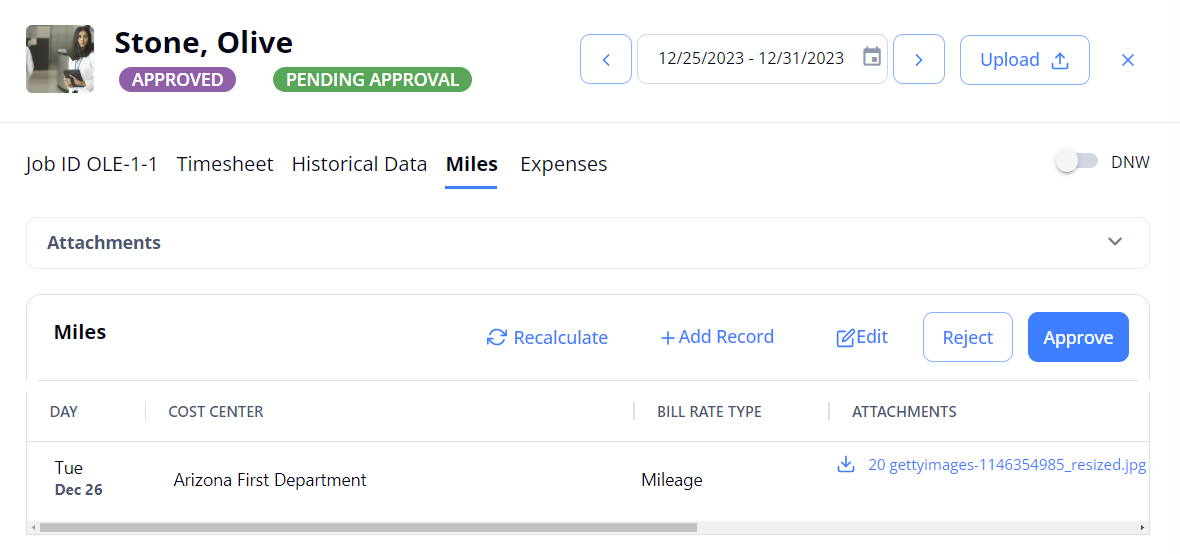Click the Edit pencil icon
Image resolution: width=1180 pixels, height=554 pixels.
click(845, 337)
